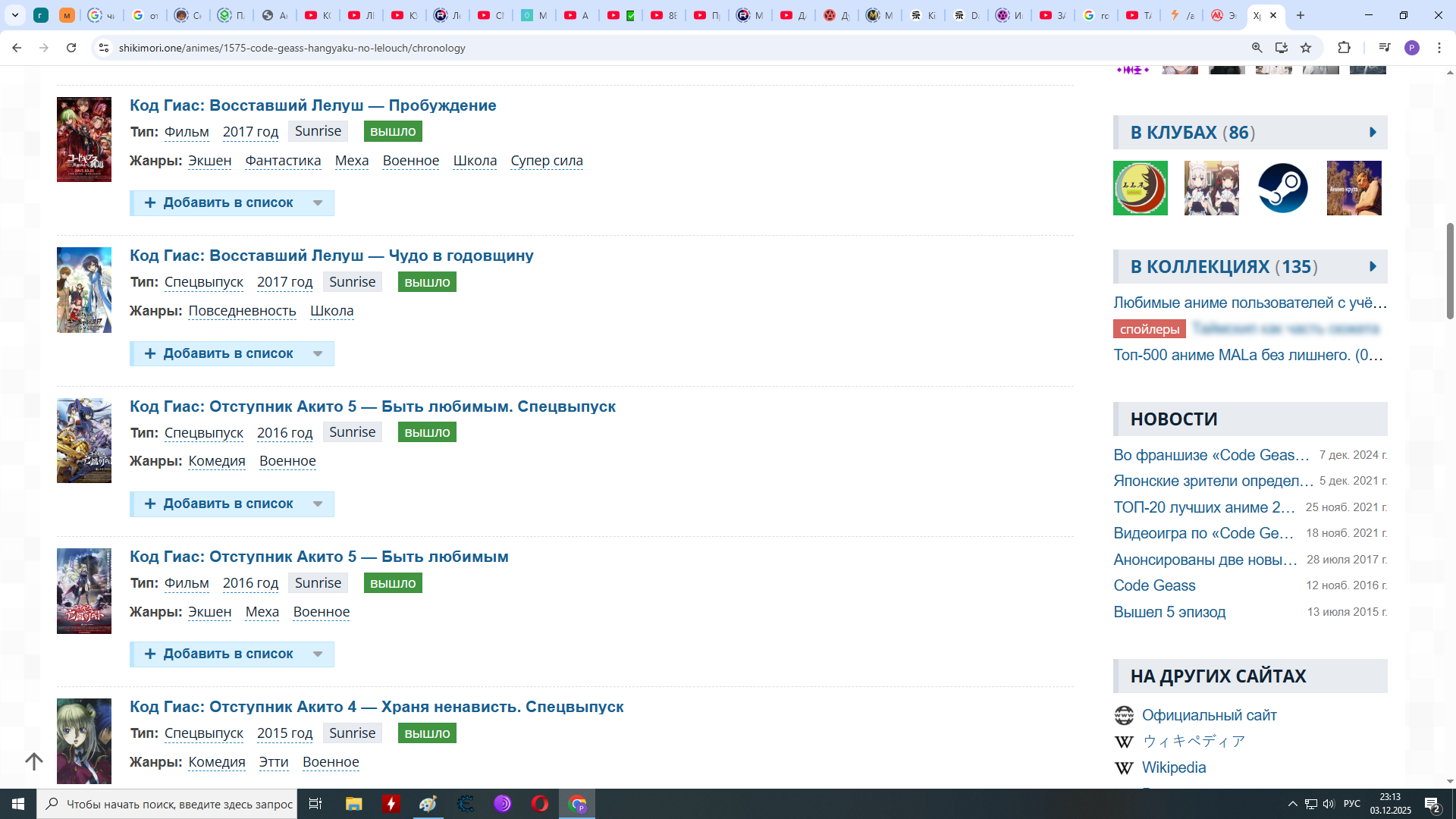This screenshot has height=819, width=1456.
Task: Click the scroll-to-top arrow icon
Action: coord(33,761)
